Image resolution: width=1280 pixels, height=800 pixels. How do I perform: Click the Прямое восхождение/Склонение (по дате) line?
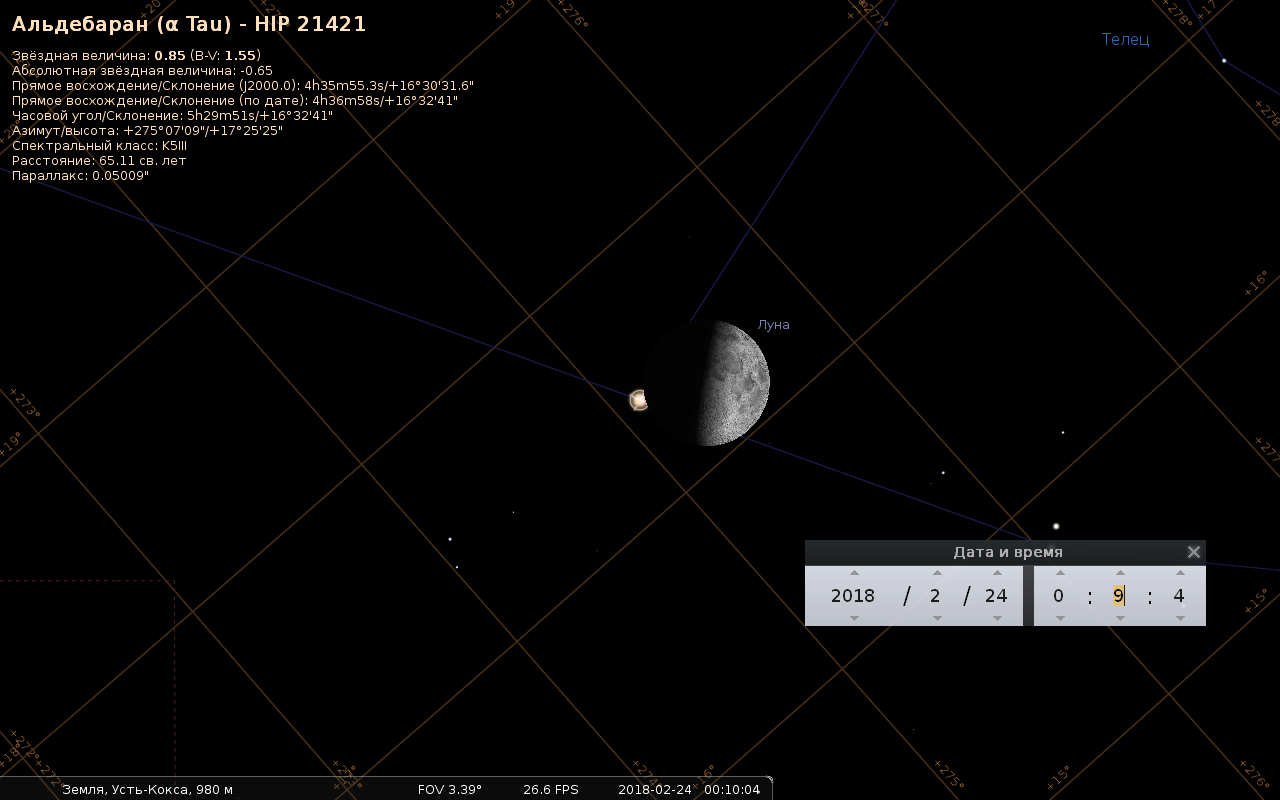click(x=235, y=101)
